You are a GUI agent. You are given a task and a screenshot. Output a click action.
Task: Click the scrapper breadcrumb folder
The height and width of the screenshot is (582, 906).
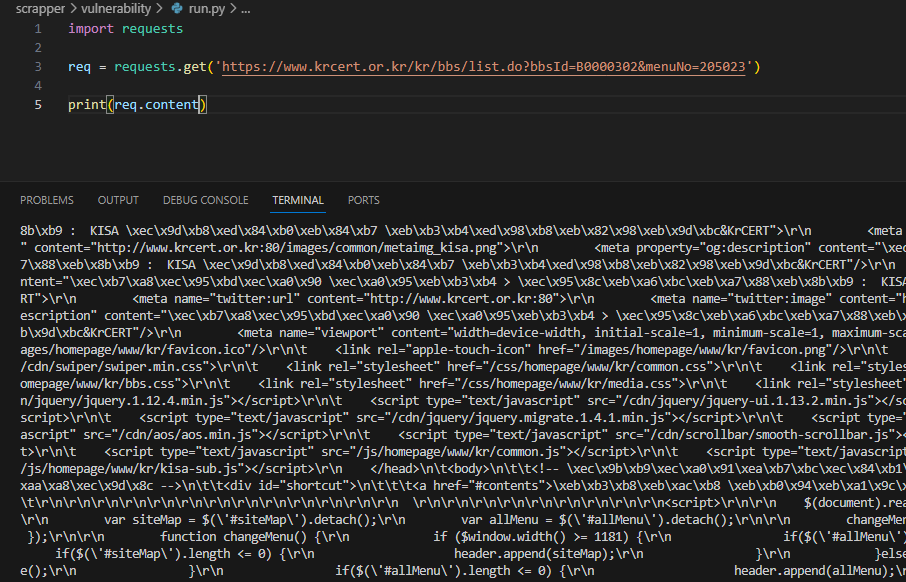point(40,9)
